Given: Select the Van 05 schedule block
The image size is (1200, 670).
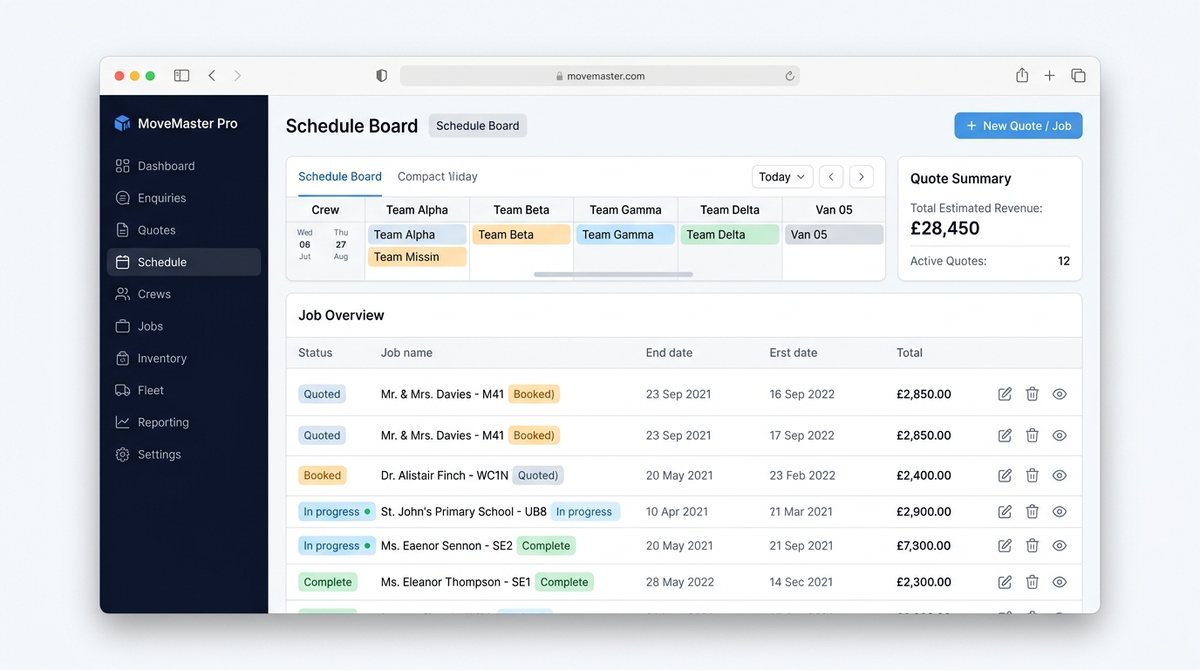Looking at the screenshot, I should pos(834,235).
